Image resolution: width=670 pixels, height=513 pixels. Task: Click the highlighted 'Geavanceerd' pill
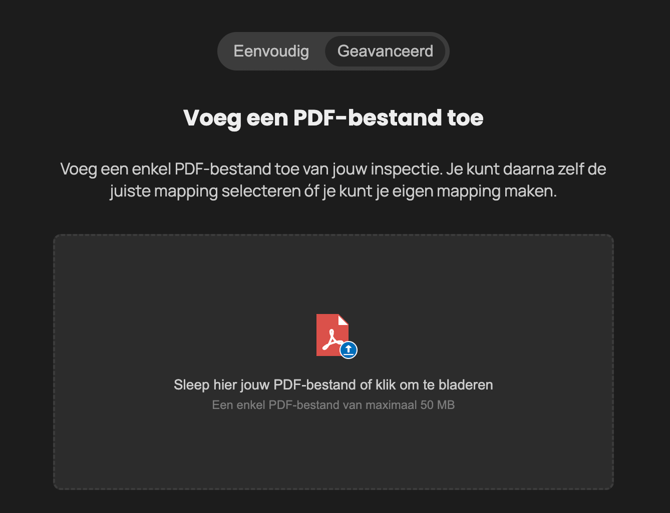tap(385, 51)
